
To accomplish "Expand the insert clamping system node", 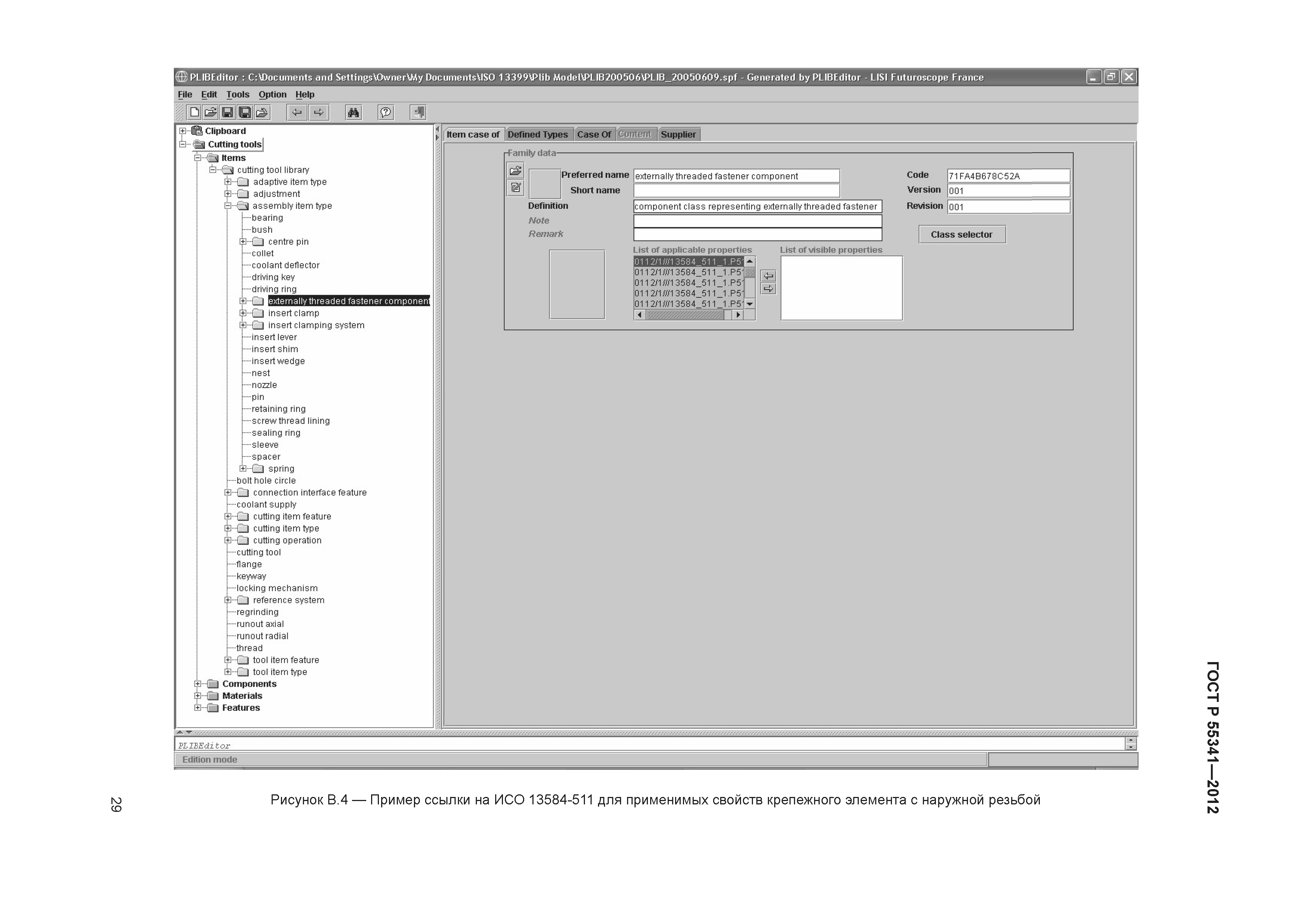I will point(243,325).
